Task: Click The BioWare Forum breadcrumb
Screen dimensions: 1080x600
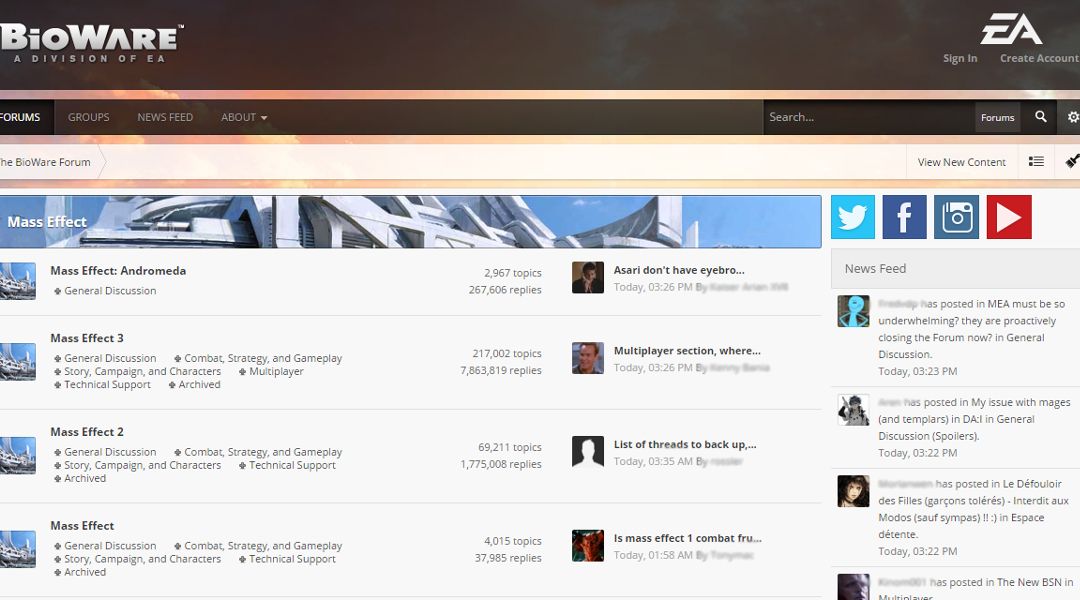Action: tap(45, 162)
